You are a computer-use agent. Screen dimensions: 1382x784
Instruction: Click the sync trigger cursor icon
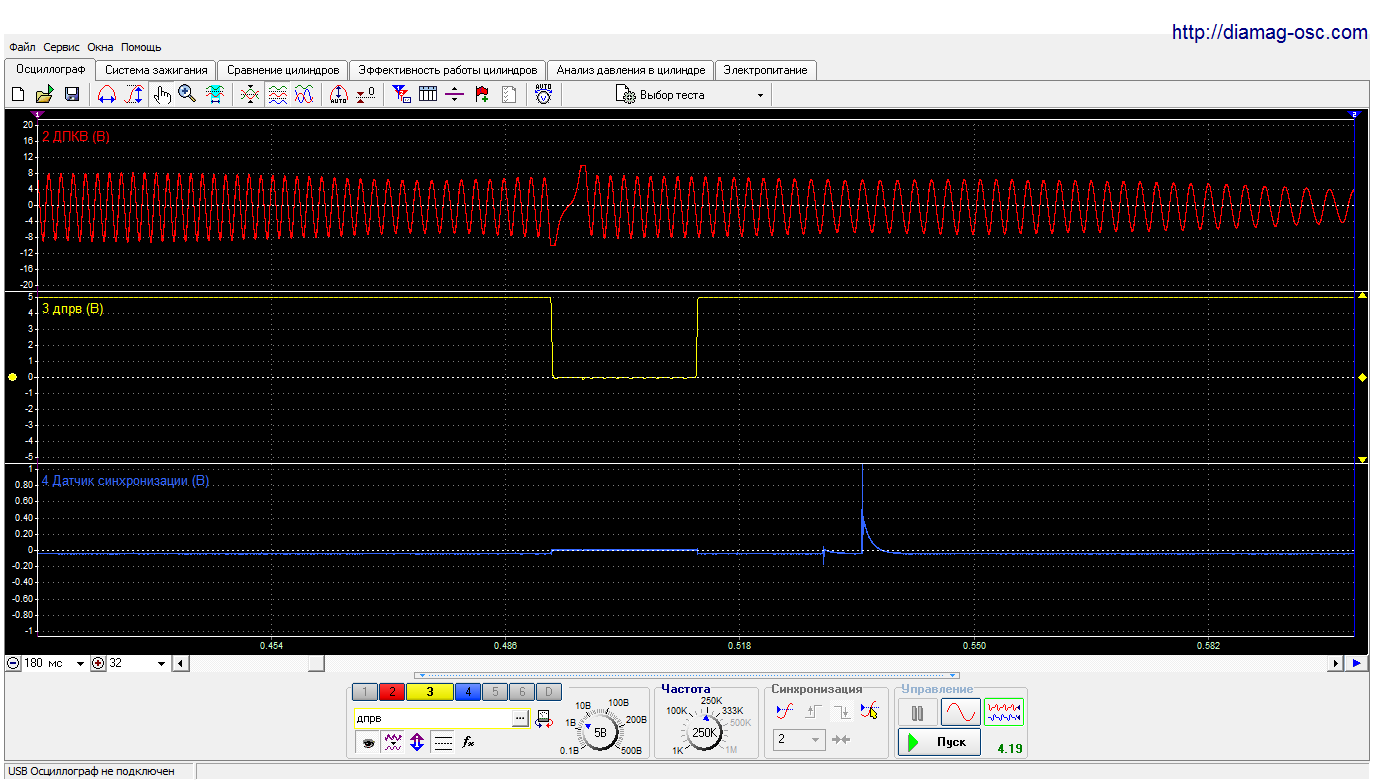click(x=869, y=711)
